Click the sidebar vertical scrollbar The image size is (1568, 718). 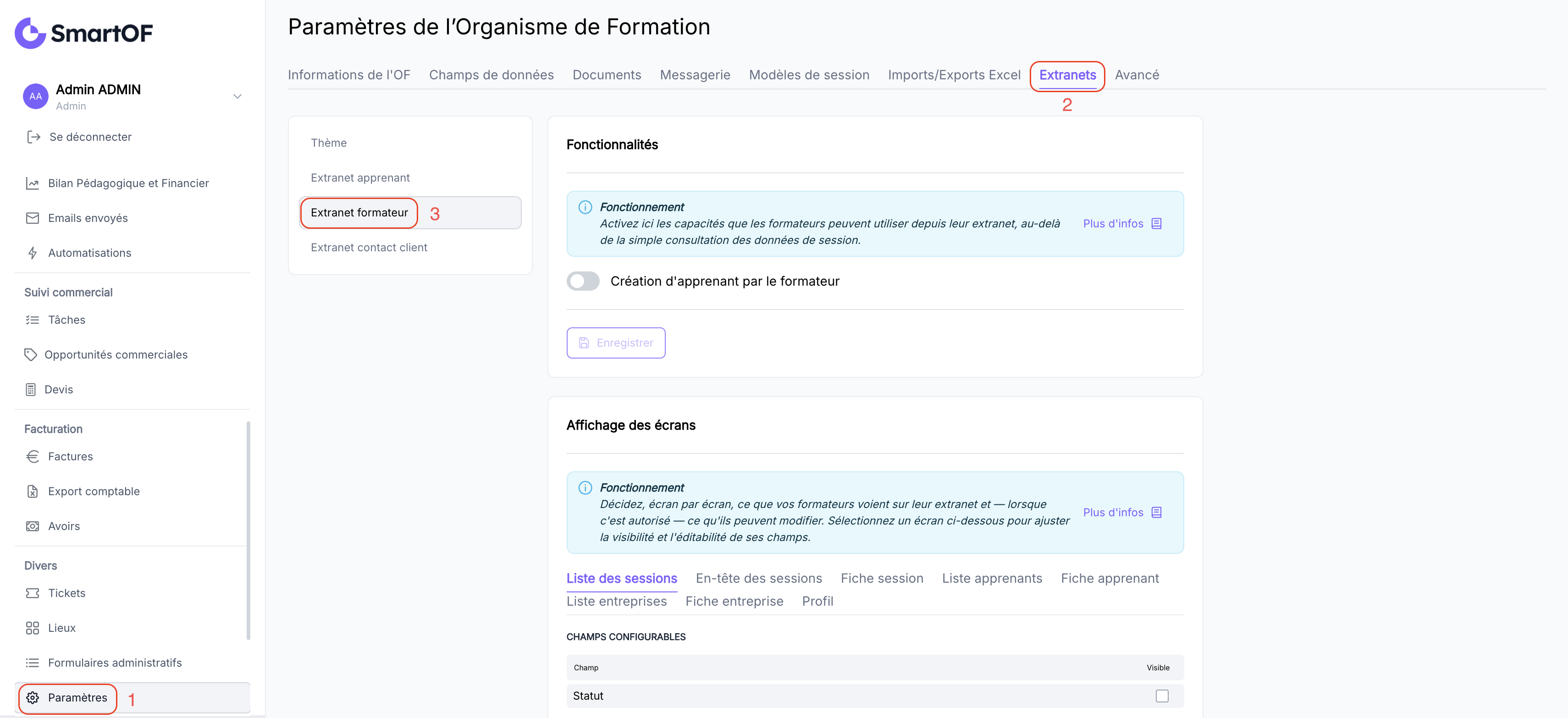[248, 530]
